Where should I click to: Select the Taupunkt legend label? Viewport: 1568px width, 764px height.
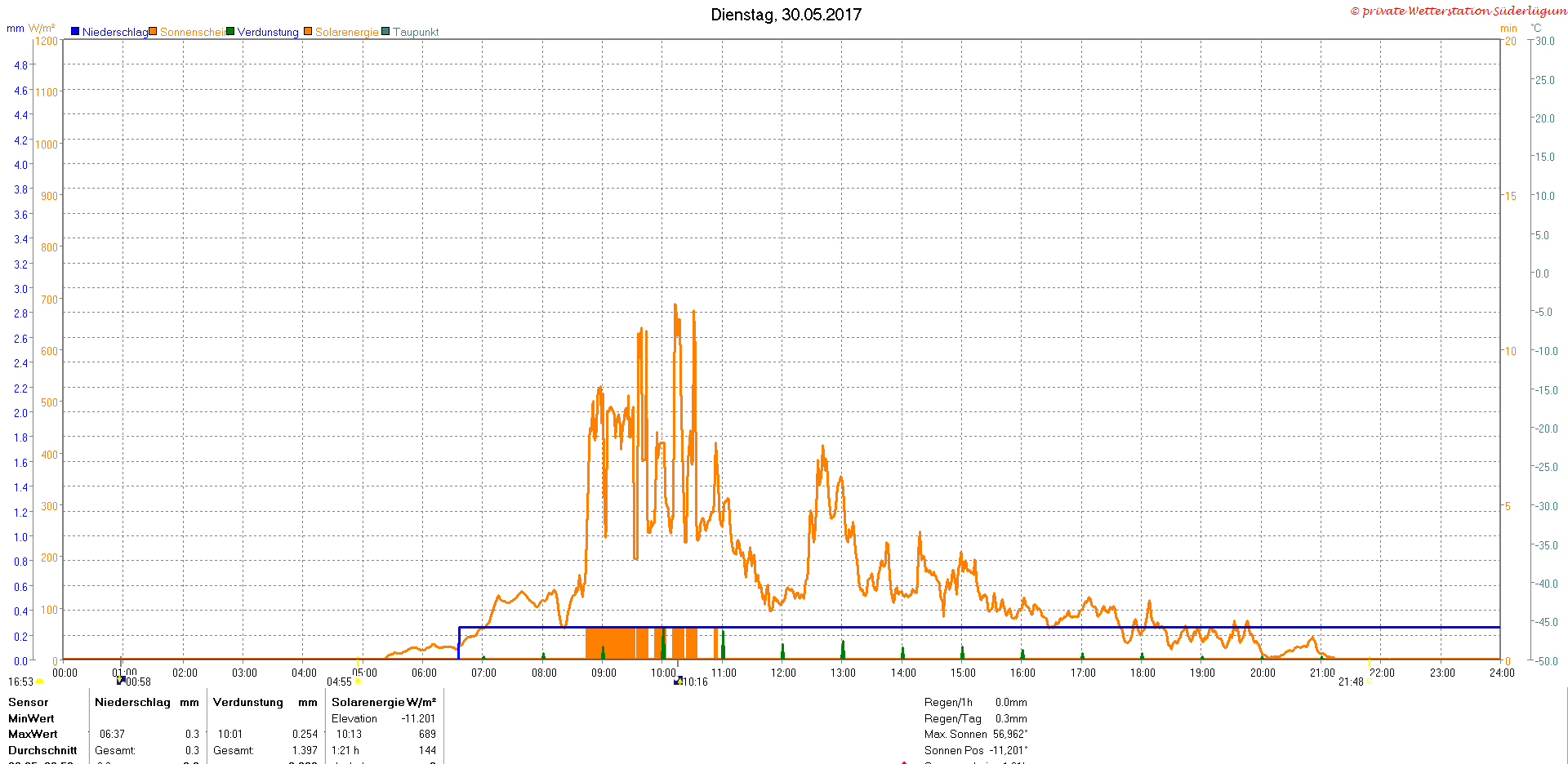pos(416,32)
